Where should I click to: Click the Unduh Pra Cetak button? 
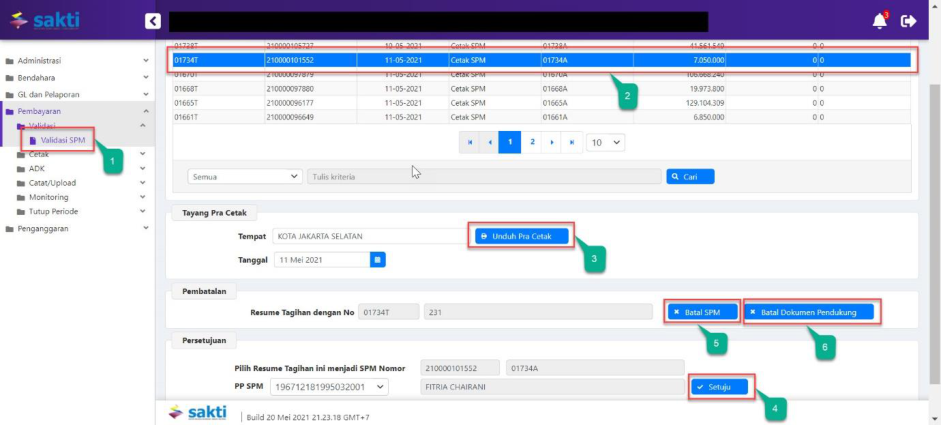click(522, 236)
